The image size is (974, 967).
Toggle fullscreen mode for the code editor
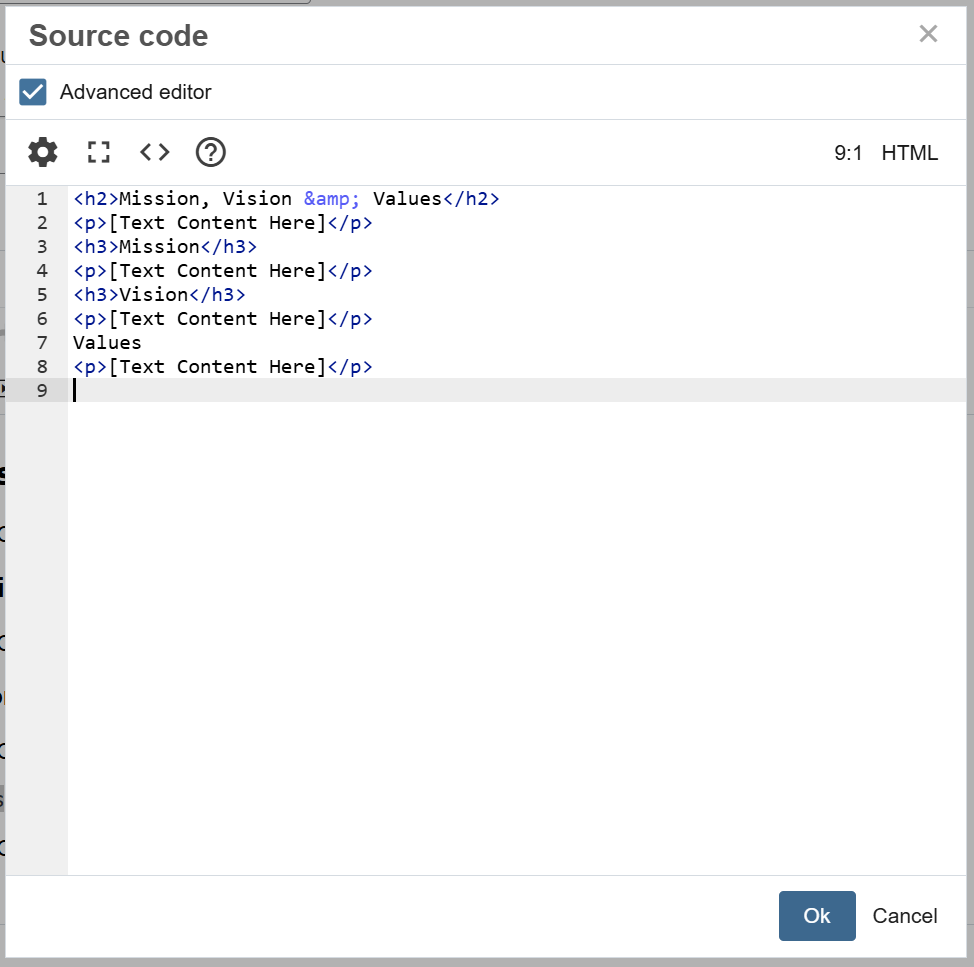98,153
